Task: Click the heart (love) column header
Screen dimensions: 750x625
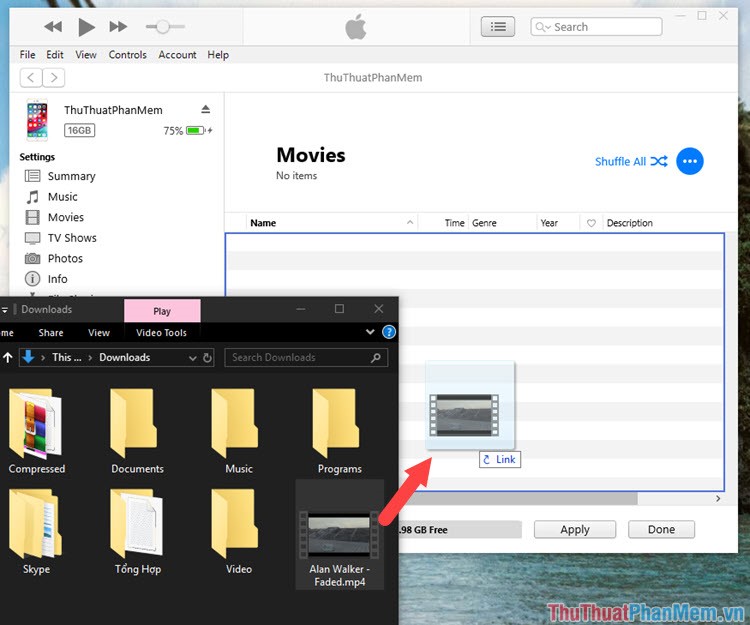Action: [x=591, y=223]
